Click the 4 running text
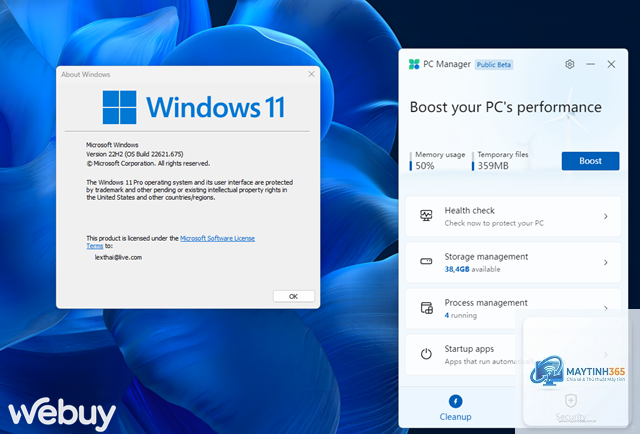The width and height of the screenshot is (640, 434). point(460,316)
